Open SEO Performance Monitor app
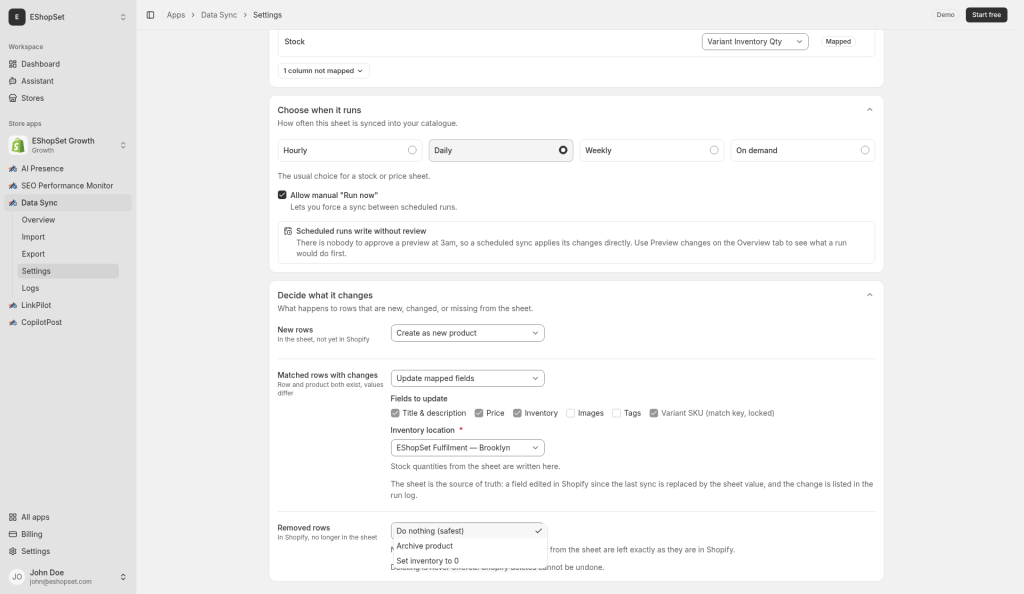 68,185
